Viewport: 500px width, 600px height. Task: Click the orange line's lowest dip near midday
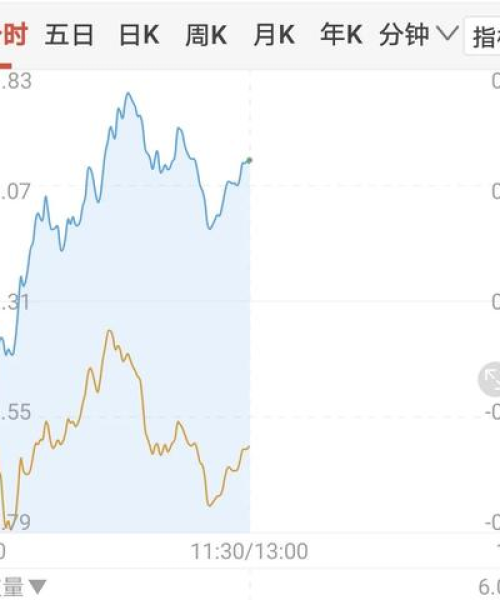pos(209,505)
